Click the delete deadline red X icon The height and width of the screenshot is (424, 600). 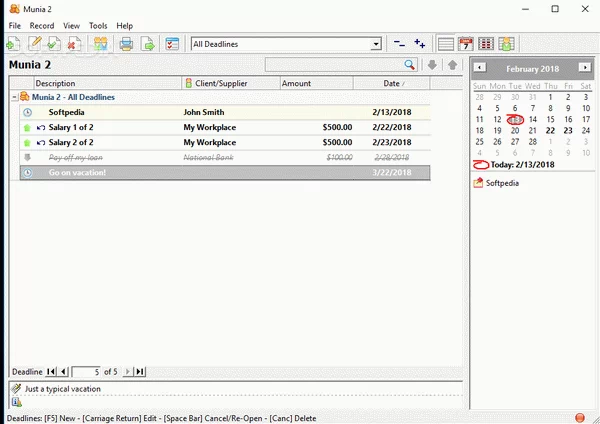click(x=73, y=44)
